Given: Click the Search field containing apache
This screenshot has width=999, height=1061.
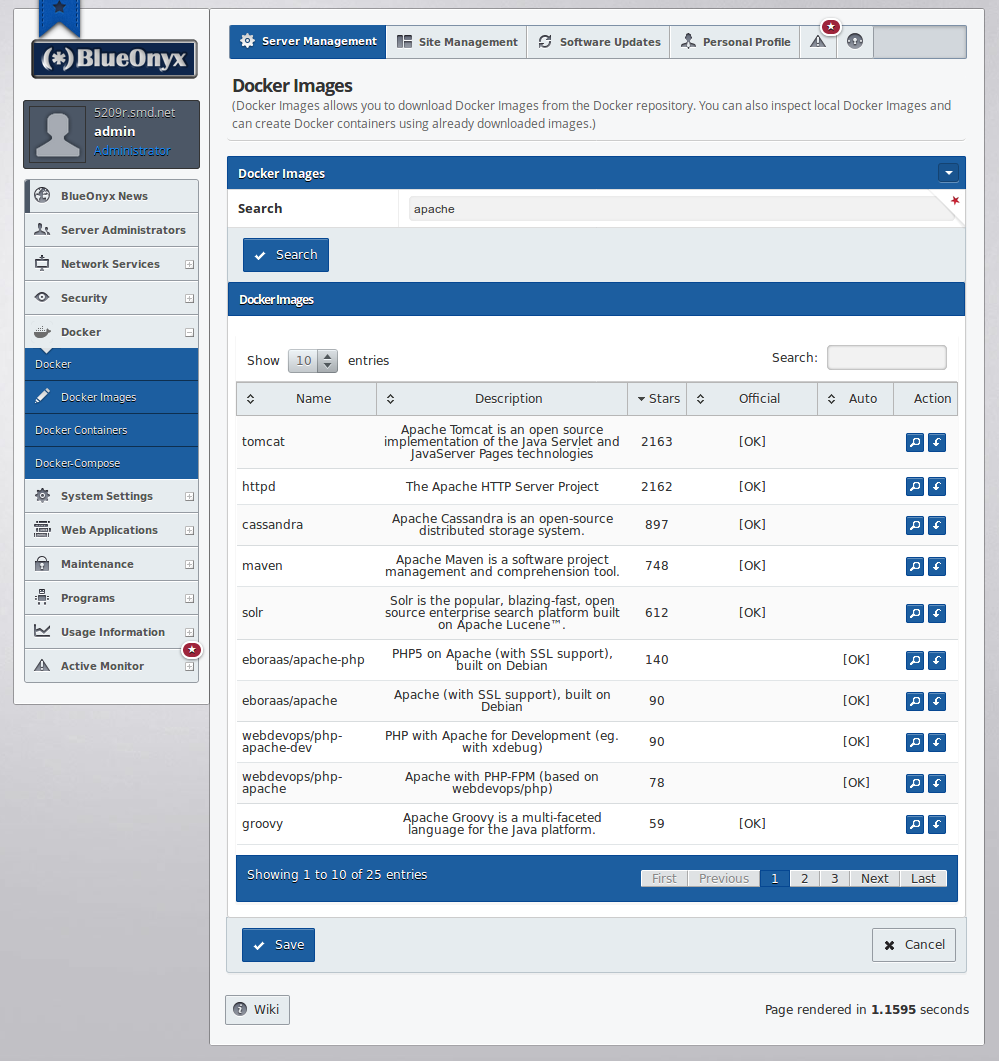Looking at the screenshot, I should (x=681, y=209).
